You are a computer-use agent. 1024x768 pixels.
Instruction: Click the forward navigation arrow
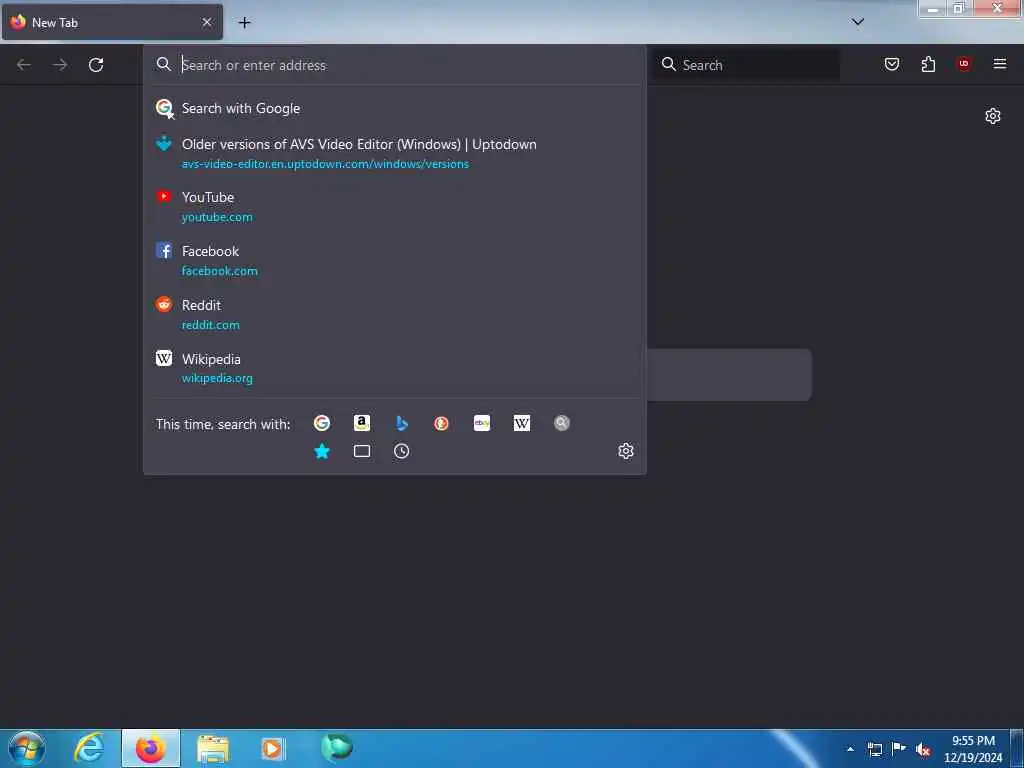[60, 65]
